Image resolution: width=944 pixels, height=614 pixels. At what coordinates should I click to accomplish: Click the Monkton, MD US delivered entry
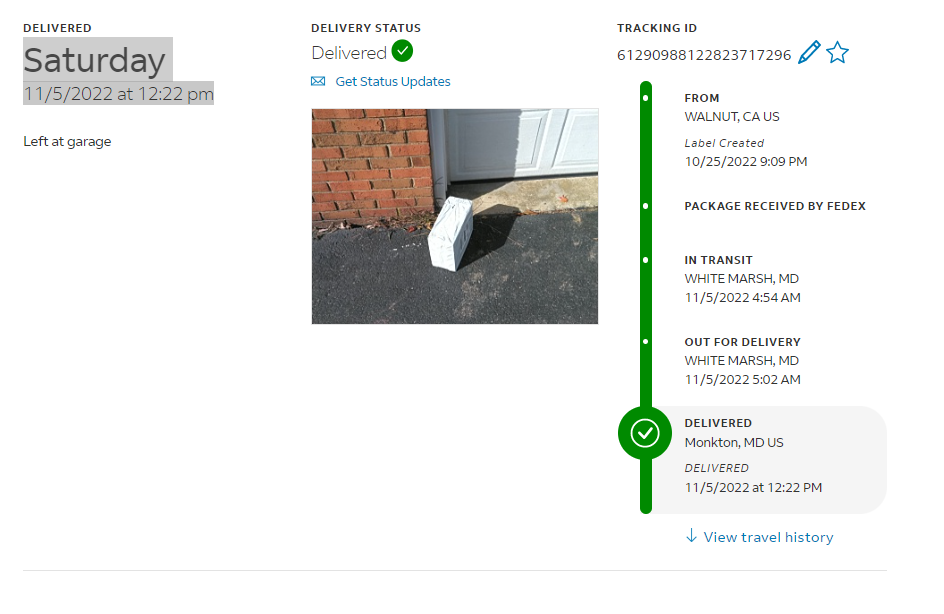coord(734,442)
